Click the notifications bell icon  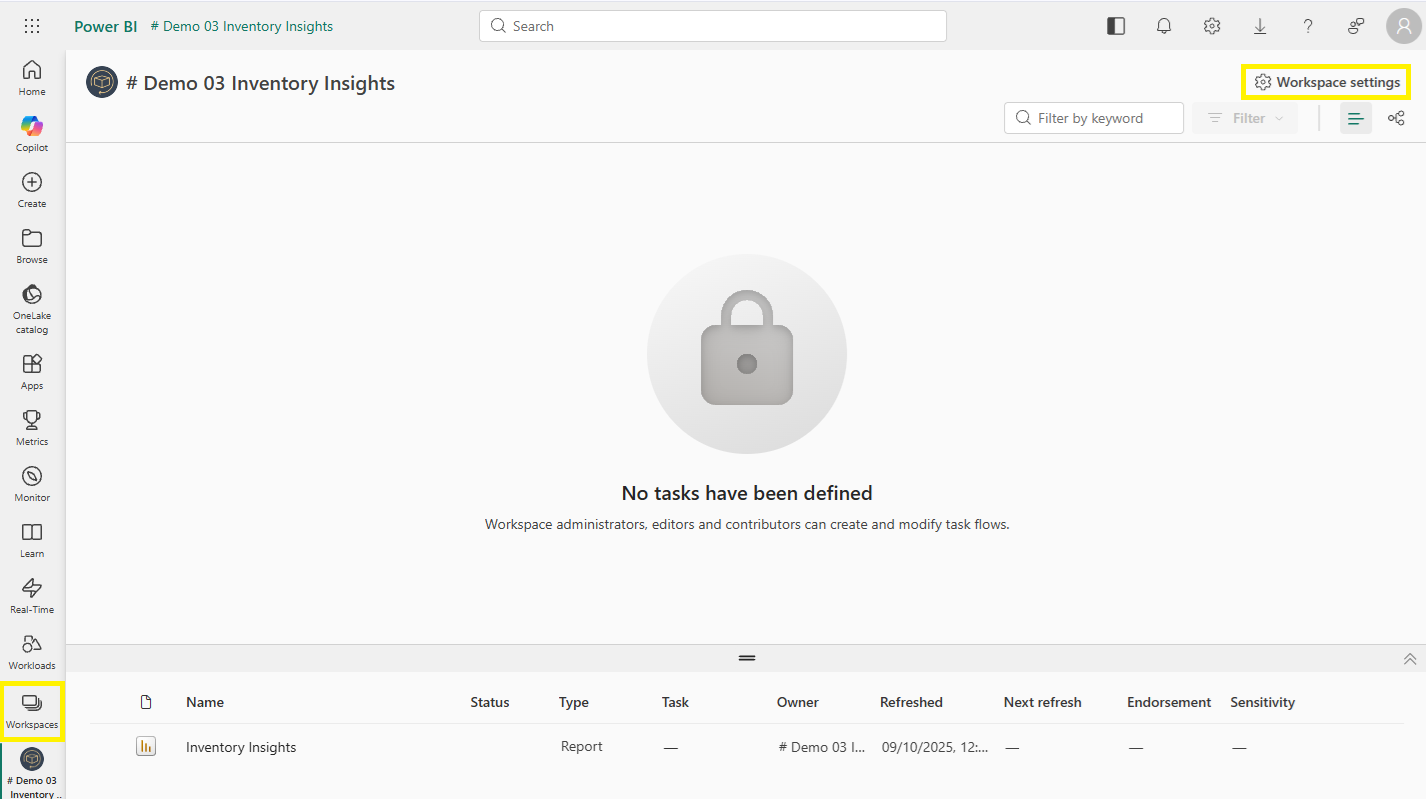(1164, 27)
